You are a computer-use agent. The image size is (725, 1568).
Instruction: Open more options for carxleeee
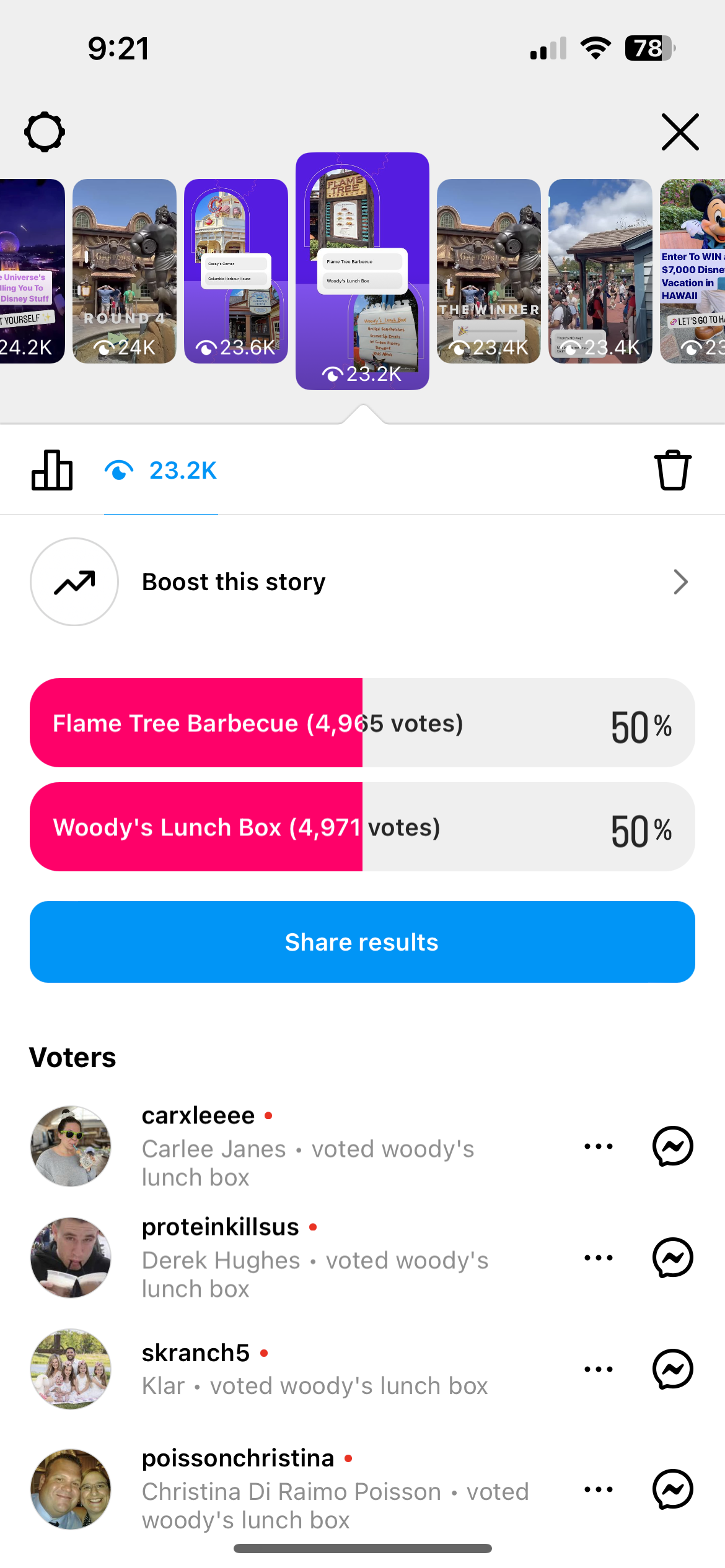(599, 1146)
